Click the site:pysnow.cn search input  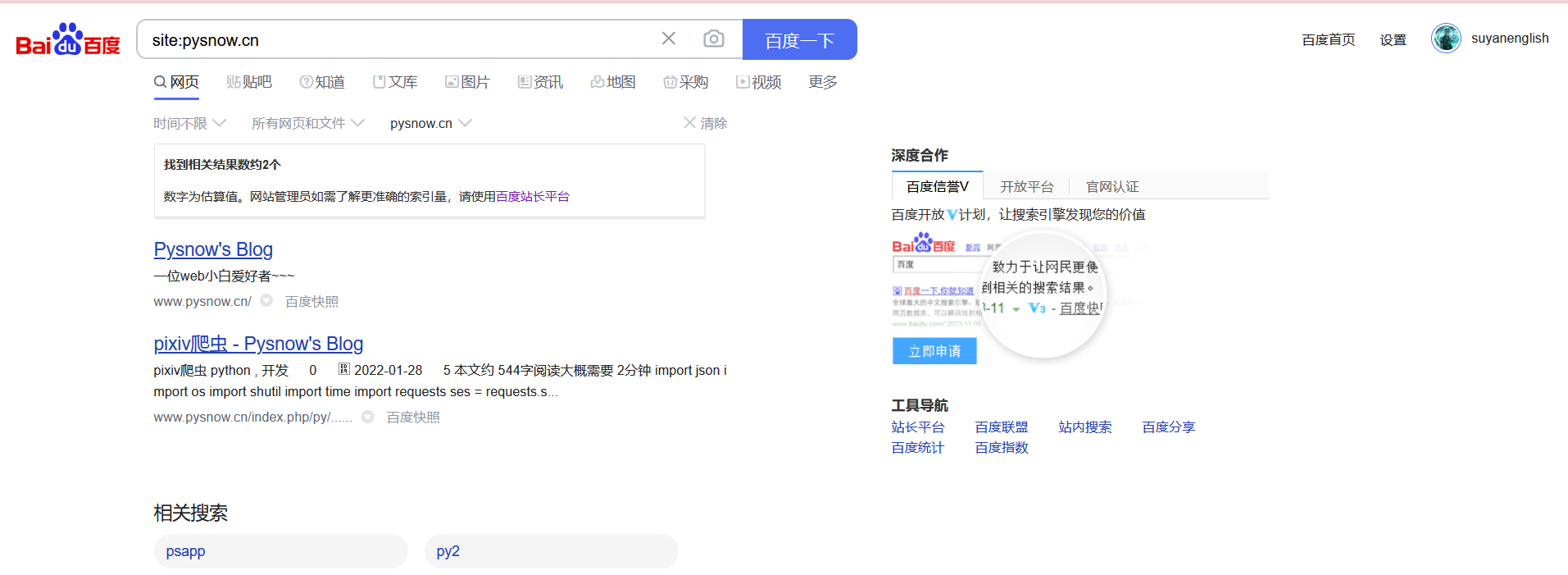click(x=402, y=40)
